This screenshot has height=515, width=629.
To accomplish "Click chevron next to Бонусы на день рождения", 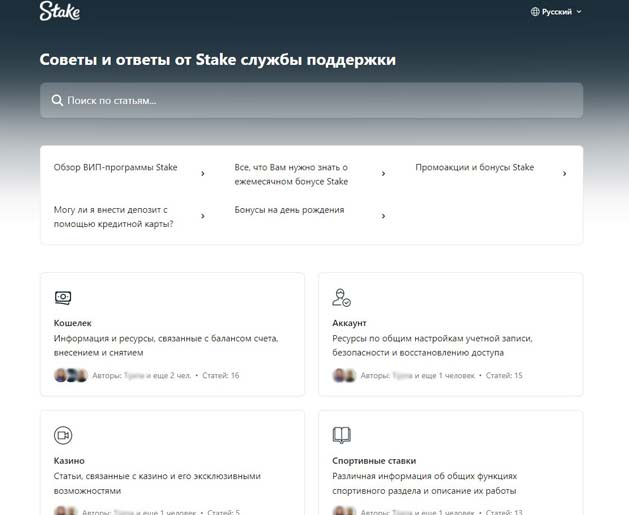I will click(383, 215).
